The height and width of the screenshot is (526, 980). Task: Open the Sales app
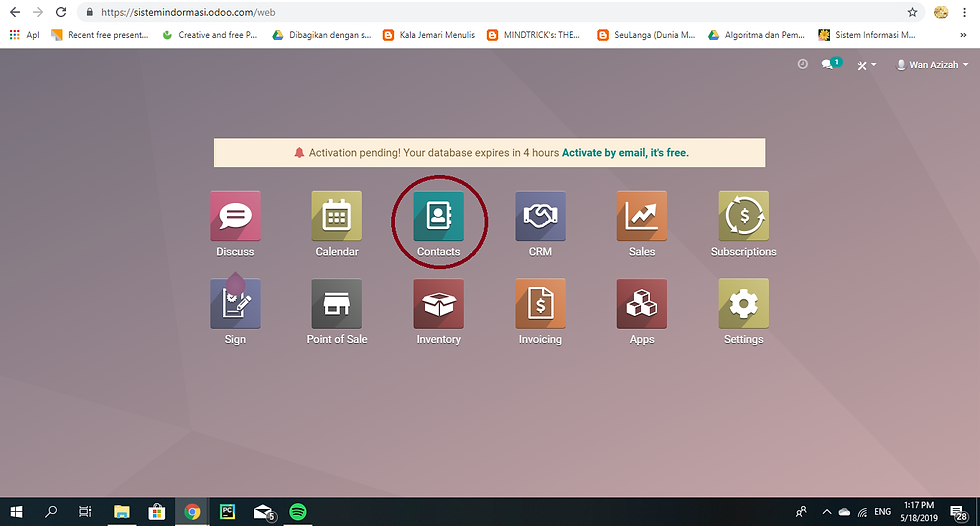click(x=642, y=216)
